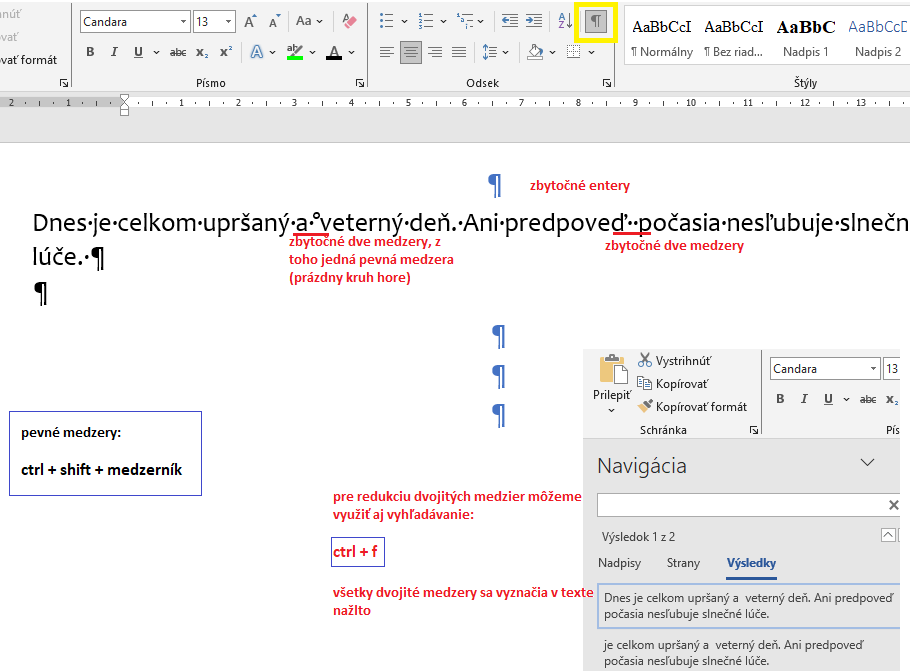
Task: Apply green text highlight color button
Action: coord(295,52)
